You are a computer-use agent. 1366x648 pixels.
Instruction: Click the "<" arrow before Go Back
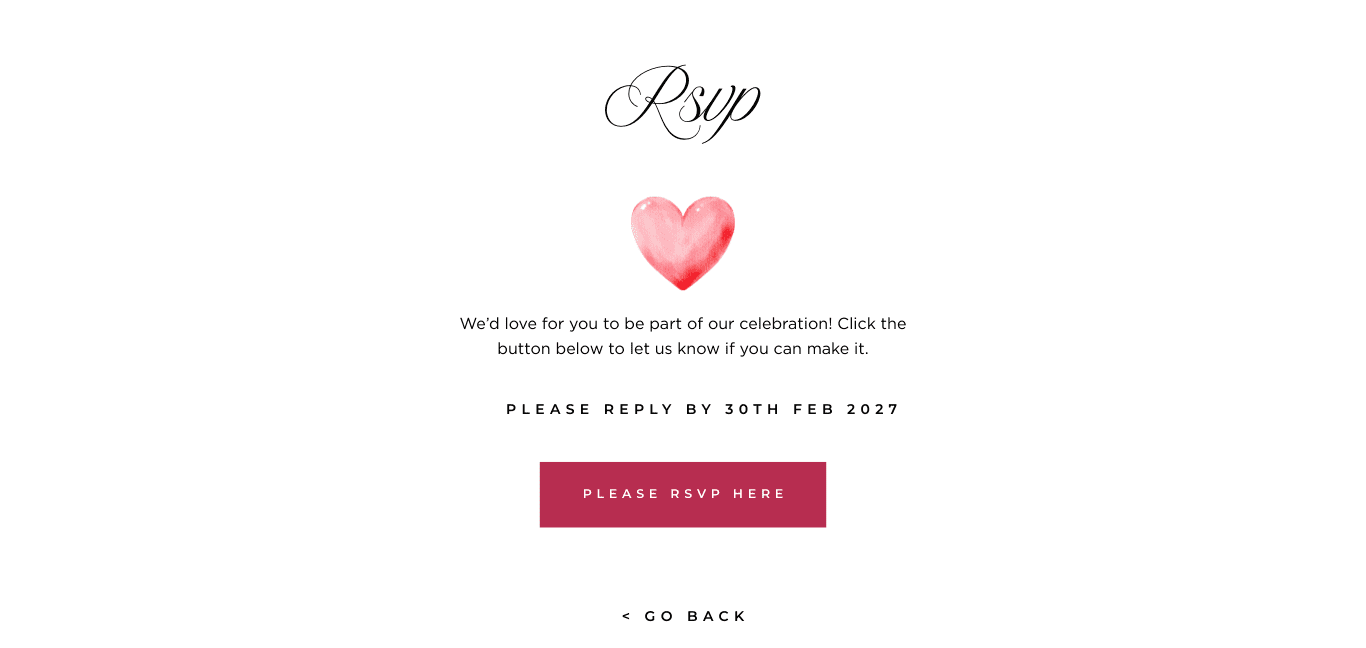pyautogui.click(x=627, y=616)
